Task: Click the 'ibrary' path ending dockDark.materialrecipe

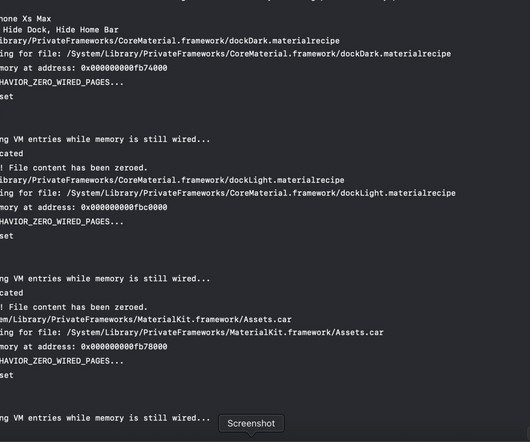Action: [170, 41]
